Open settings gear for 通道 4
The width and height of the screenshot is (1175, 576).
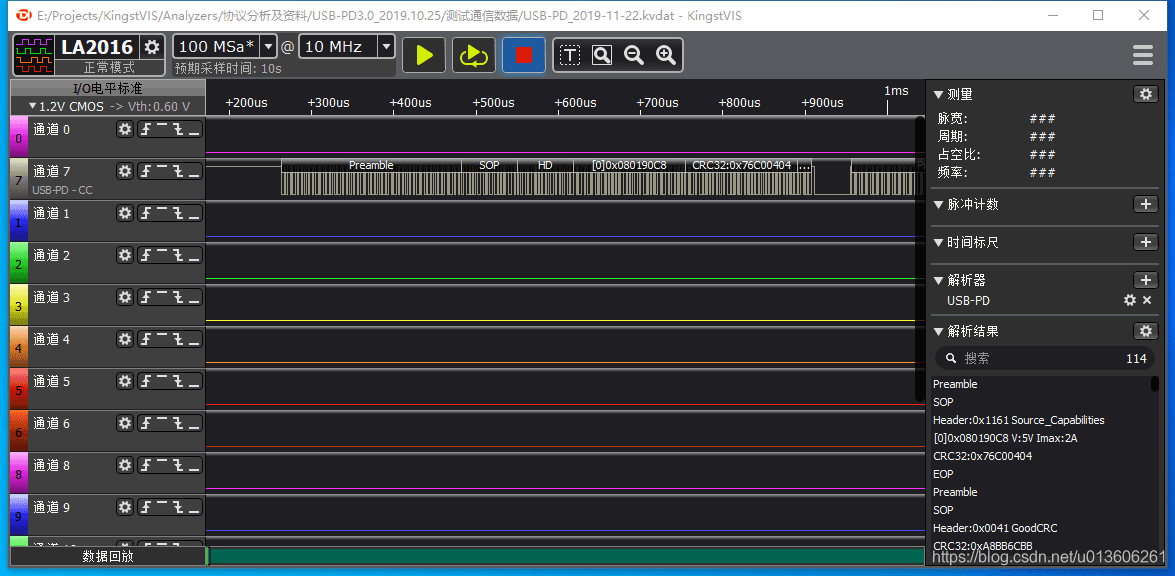(x=125, y=339)
